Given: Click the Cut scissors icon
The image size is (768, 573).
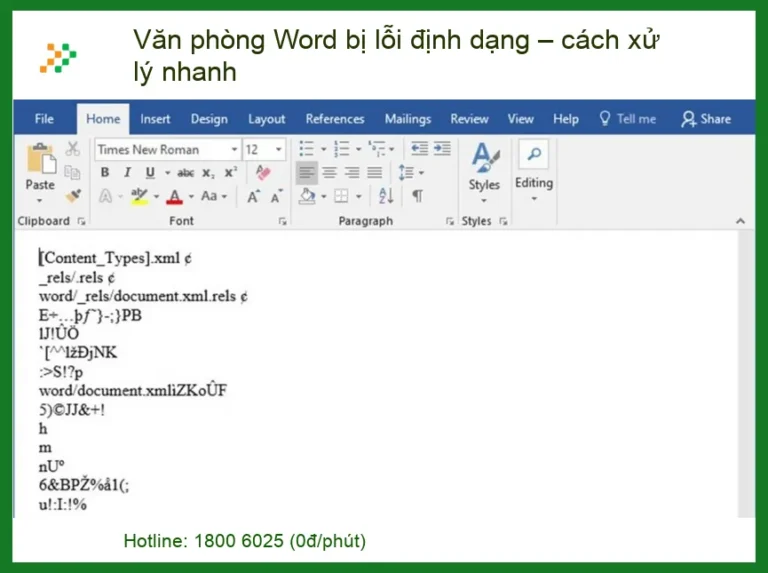Looking at the screenshot, I should (72, 148).
